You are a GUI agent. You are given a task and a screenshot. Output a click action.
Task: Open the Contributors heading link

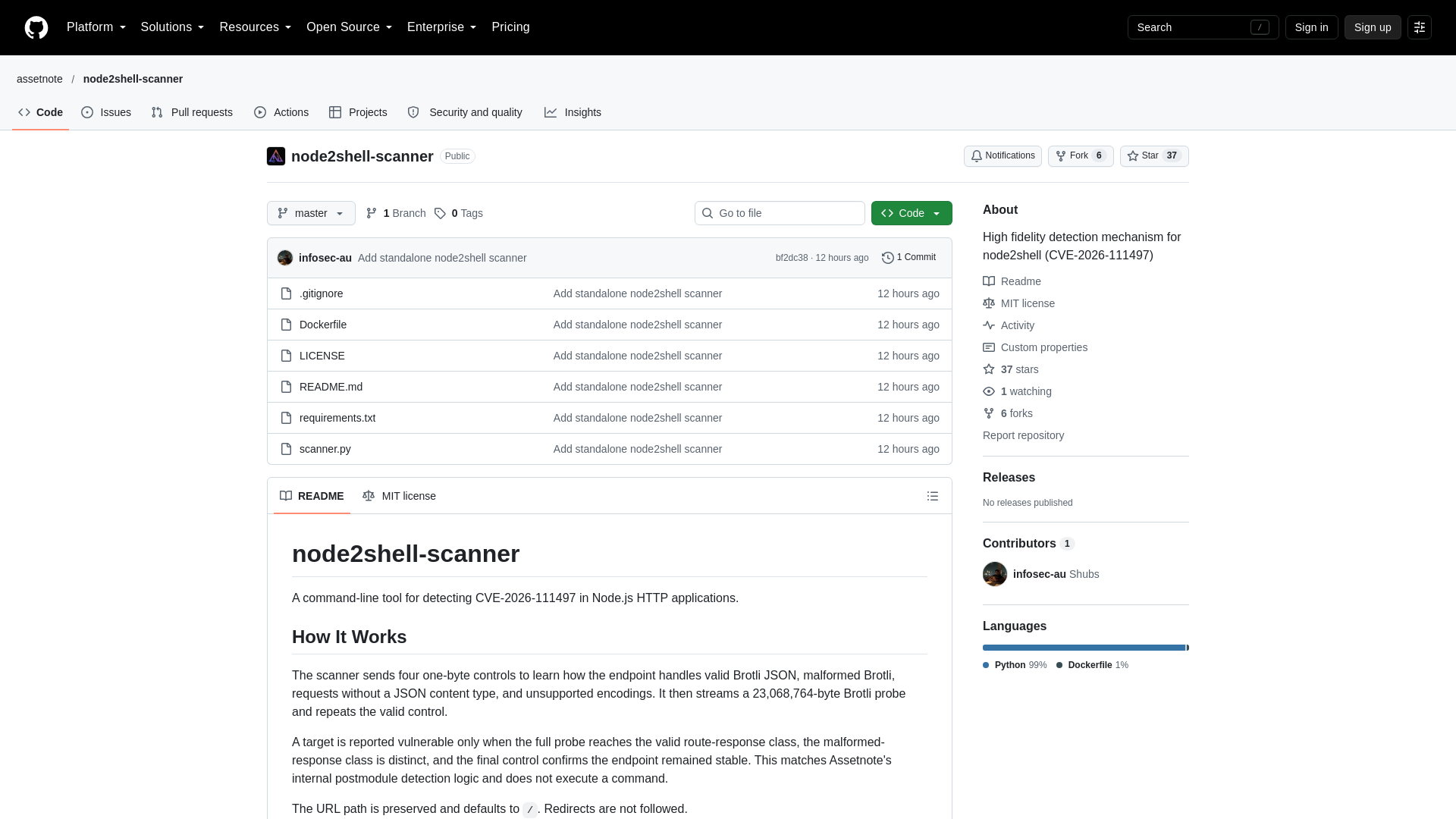[x=1028, y=544]
